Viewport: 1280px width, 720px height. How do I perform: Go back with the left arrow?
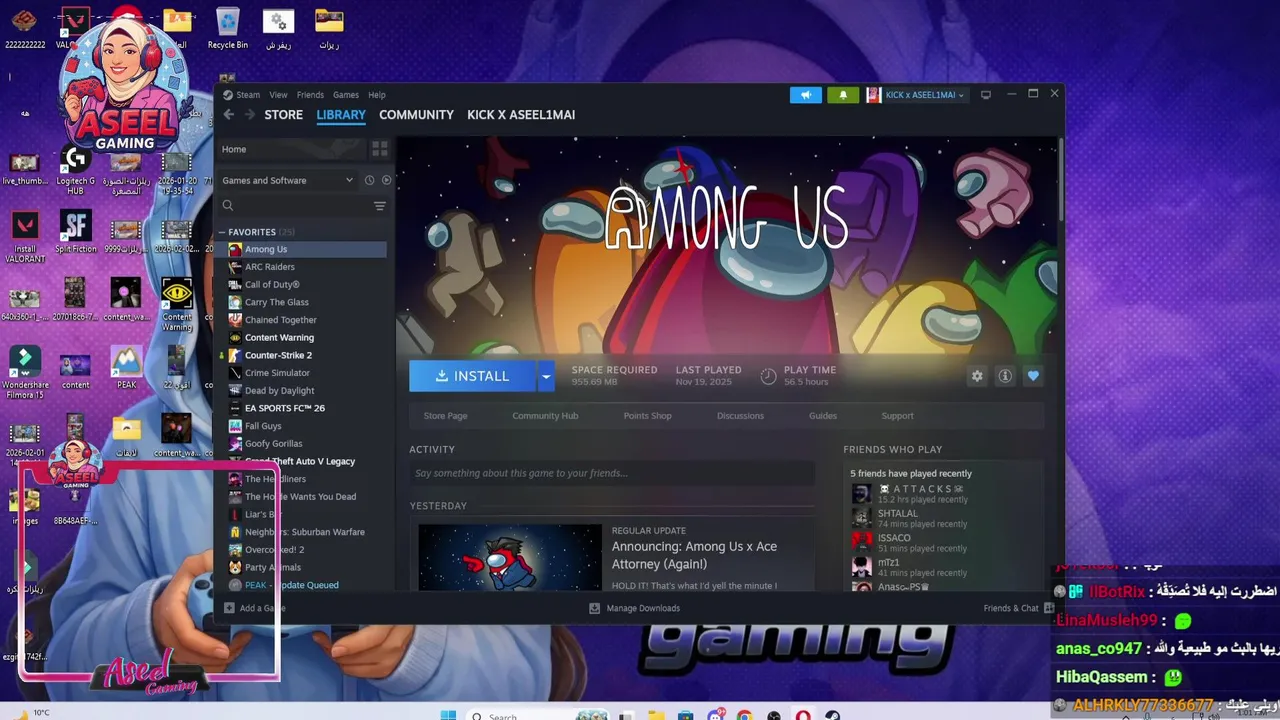click(x=228, y=115)
